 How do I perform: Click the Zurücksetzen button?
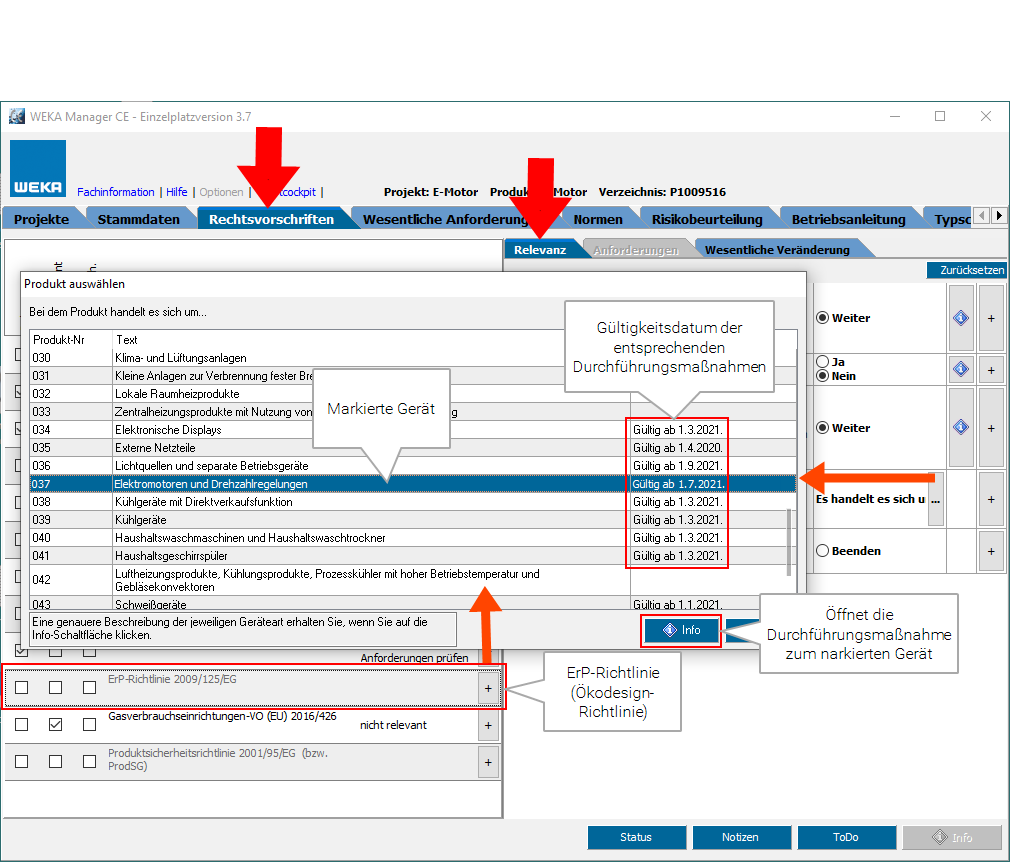(965, 270)
